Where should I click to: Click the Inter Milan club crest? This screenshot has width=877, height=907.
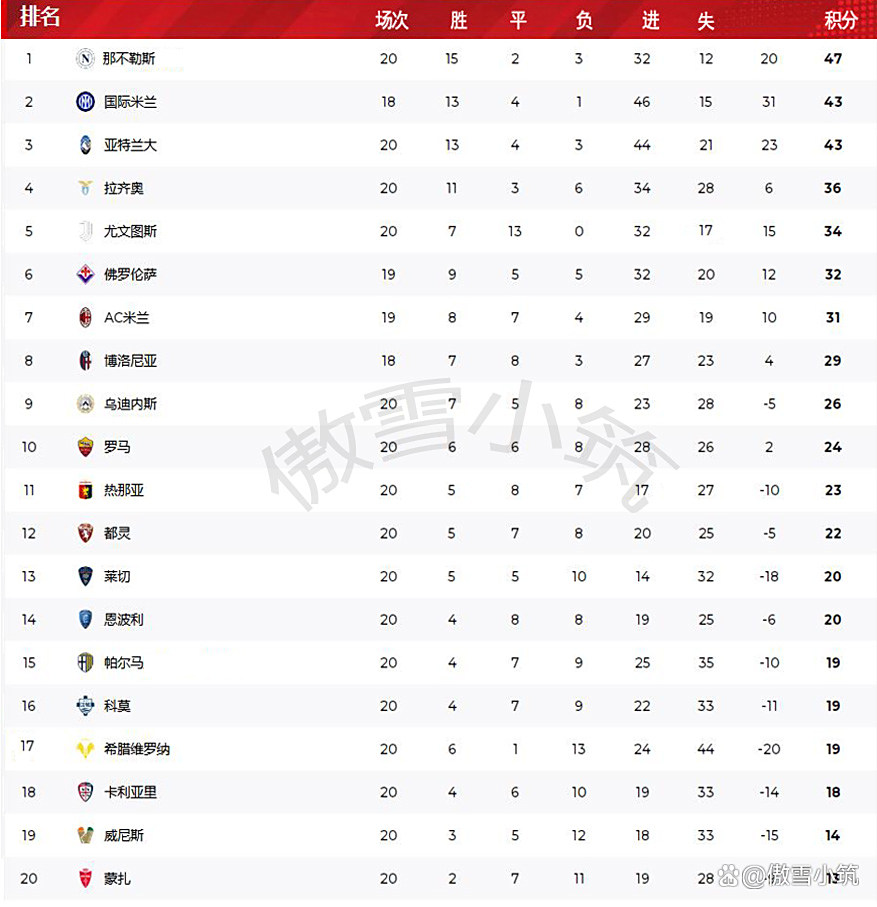[x=85, y=102]
